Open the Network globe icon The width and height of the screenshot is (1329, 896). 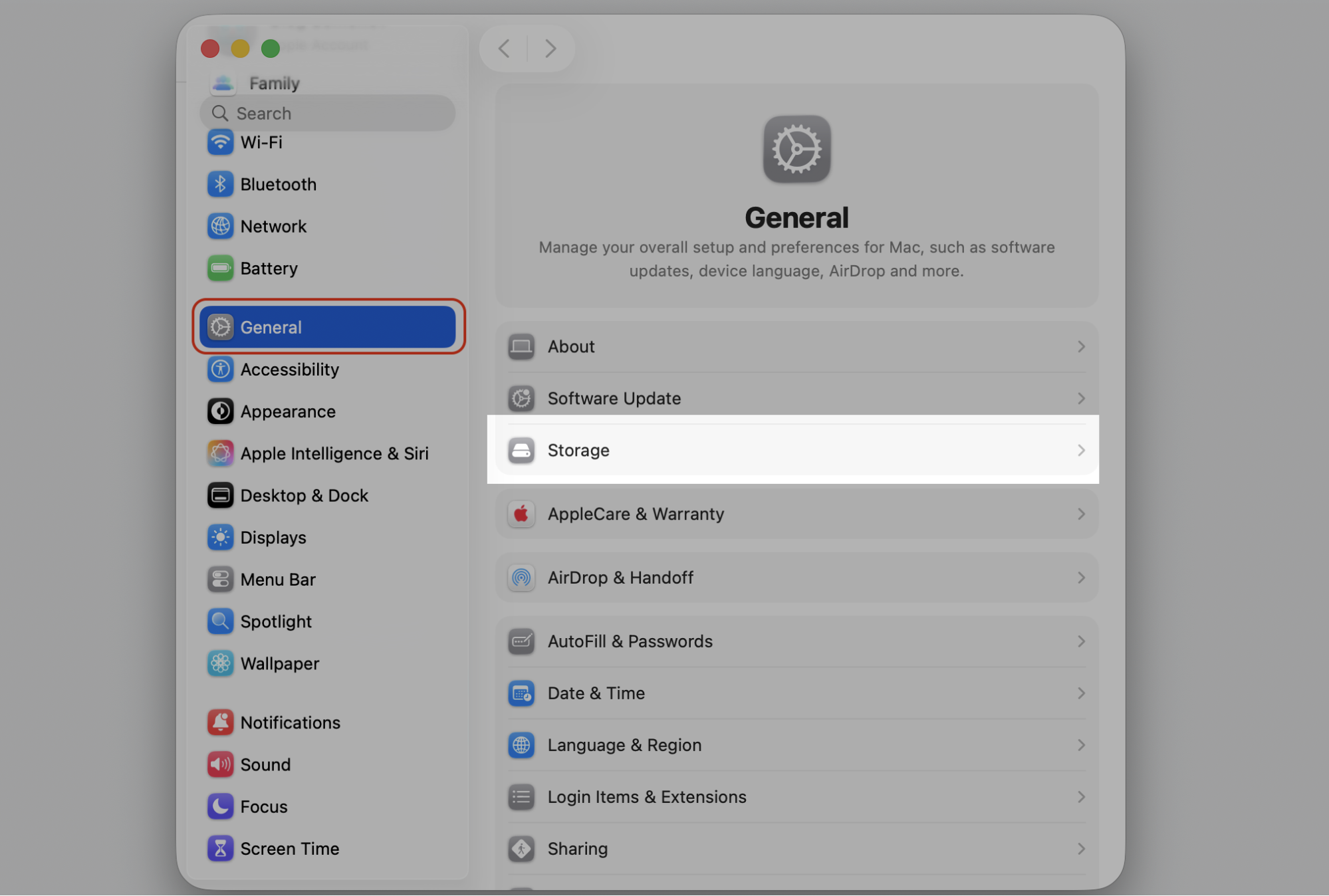(220, 226)
